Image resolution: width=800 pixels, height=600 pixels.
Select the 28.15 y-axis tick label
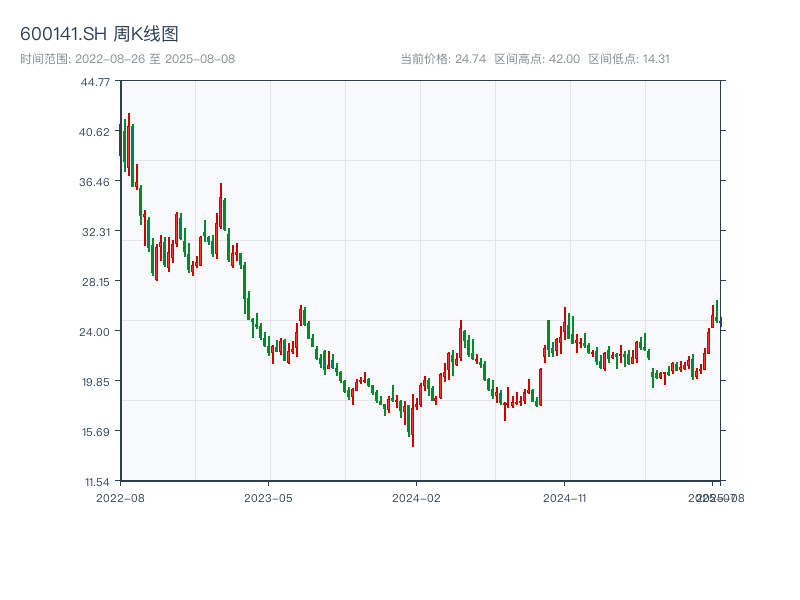pos(95,282)
